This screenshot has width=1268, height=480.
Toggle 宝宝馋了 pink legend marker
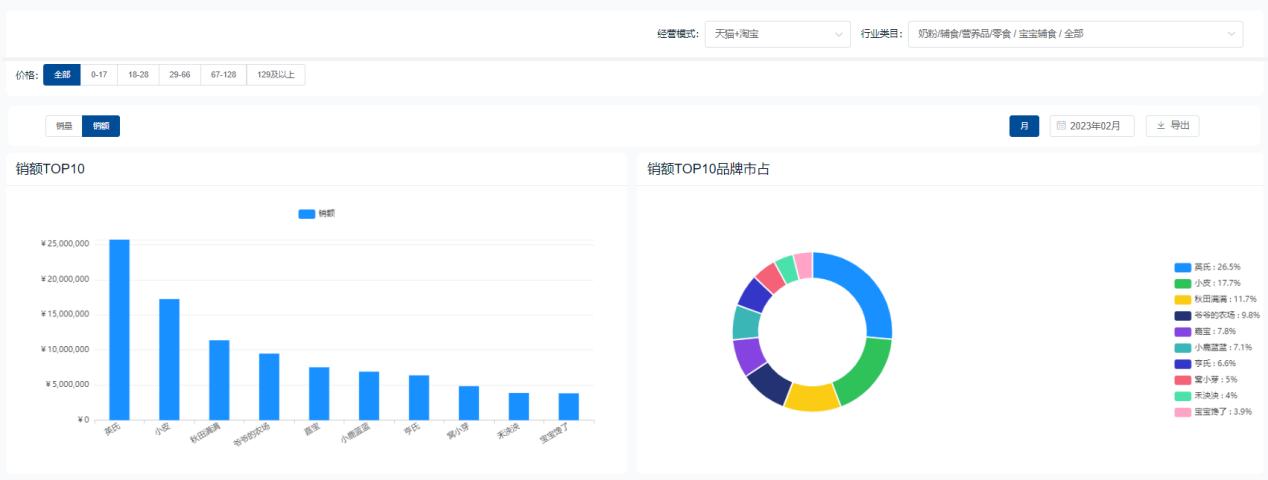(1182, 411)
